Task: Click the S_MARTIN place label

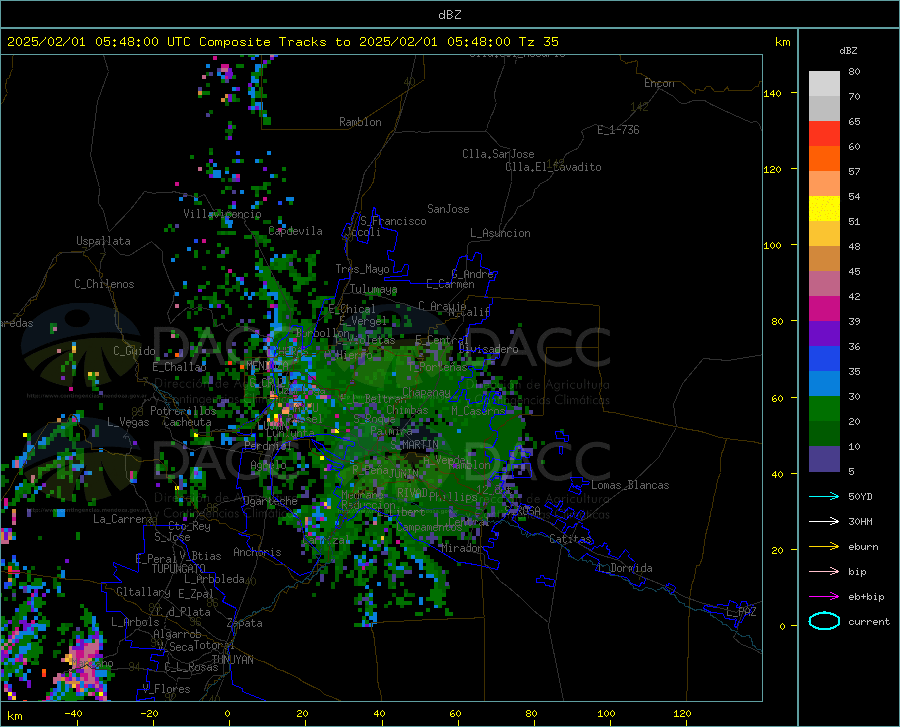Action: (x=414, y=445)
